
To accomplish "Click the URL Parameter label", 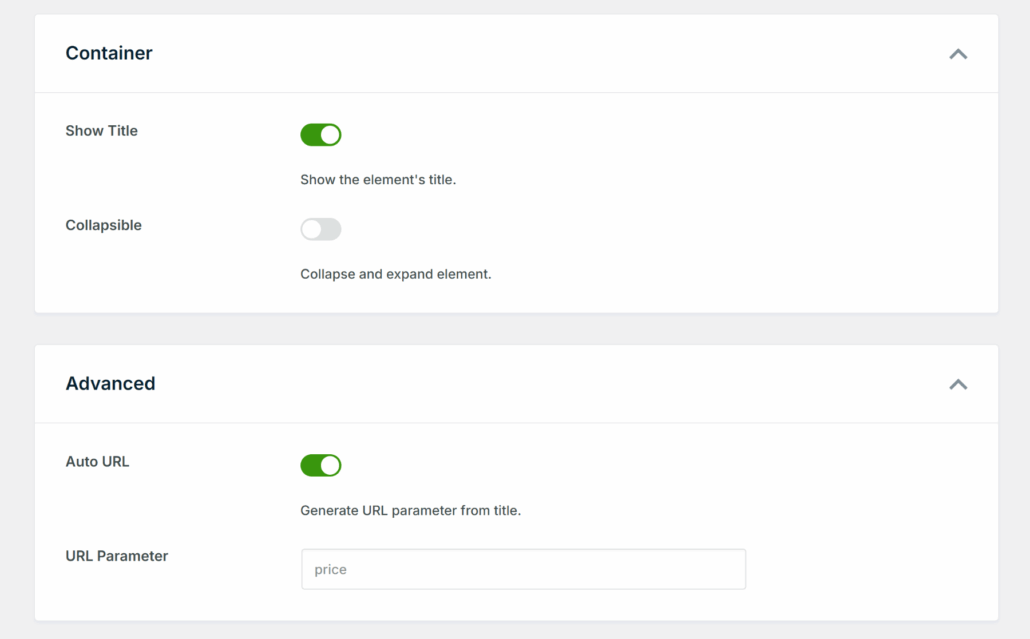I will tap(118, 555).
